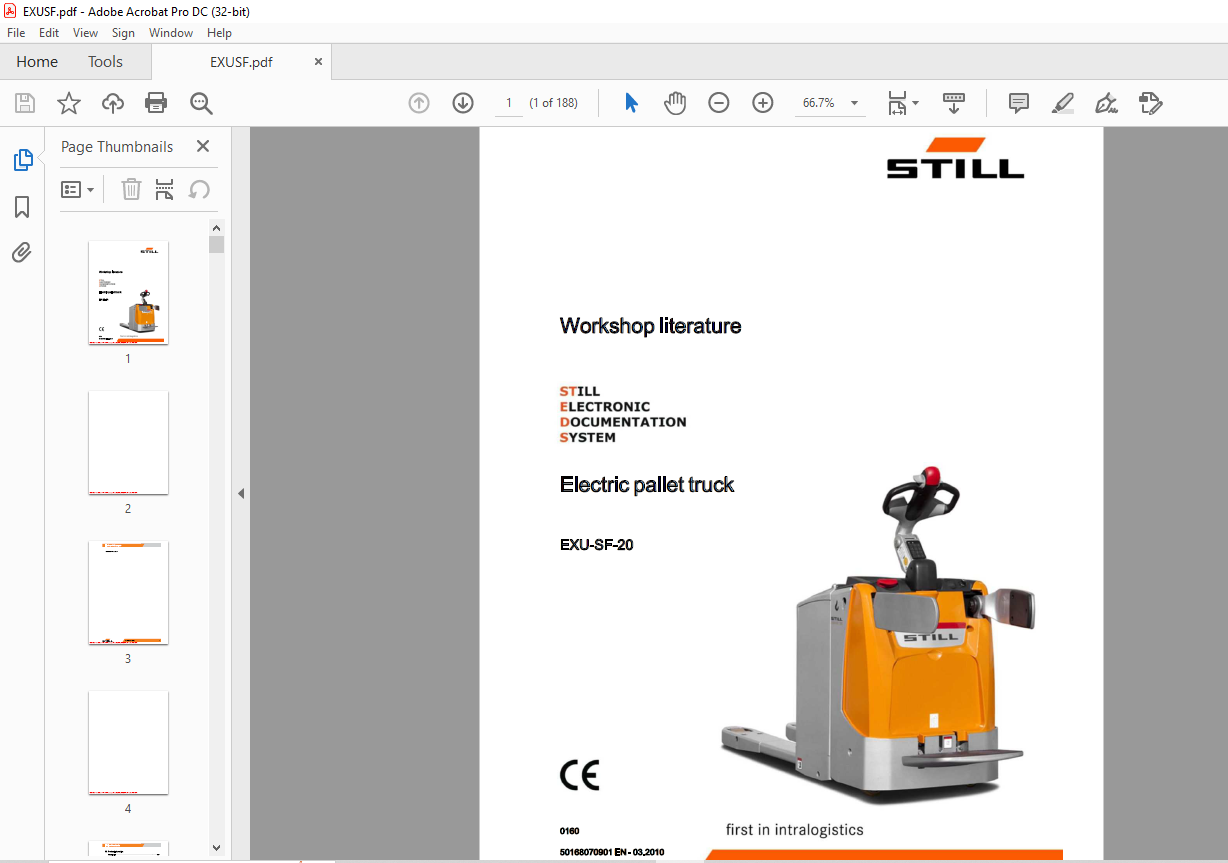Viewport: 1228px width, 863px height.
Task: Click the 66.7% zoom value field
Action: (819, 103)
